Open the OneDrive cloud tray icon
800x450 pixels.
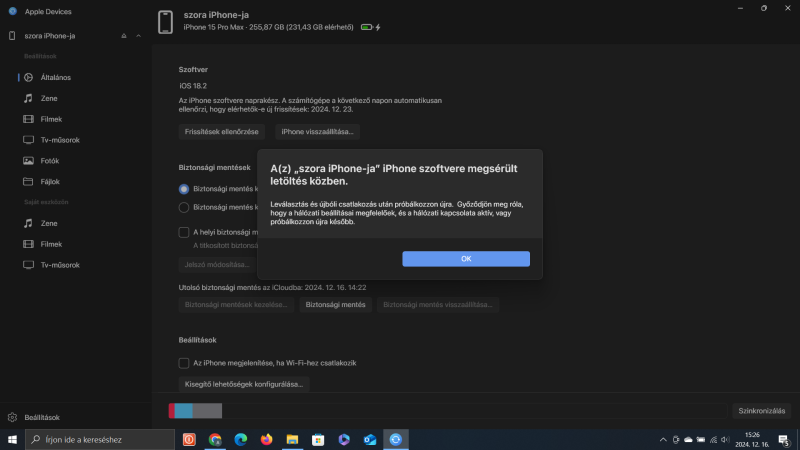pyautogui.click(x=688, y=440)
